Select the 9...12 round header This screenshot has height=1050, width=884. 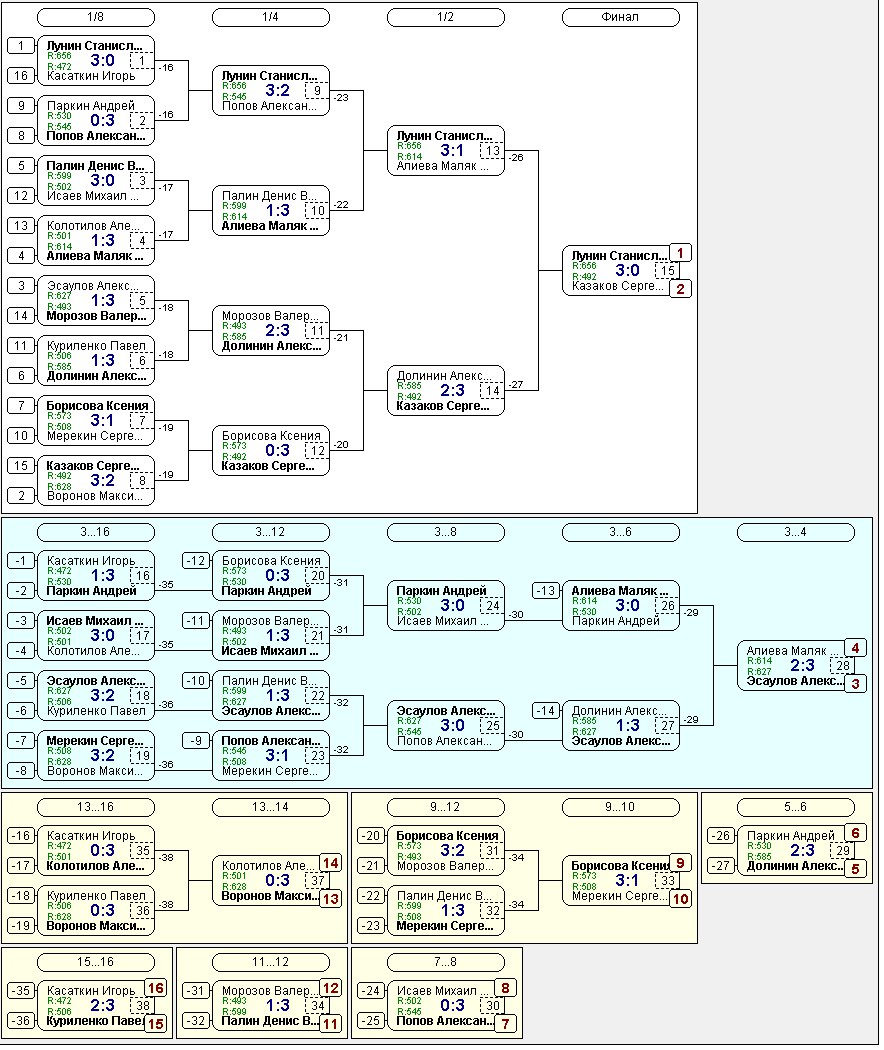click(x=445, y=808)
